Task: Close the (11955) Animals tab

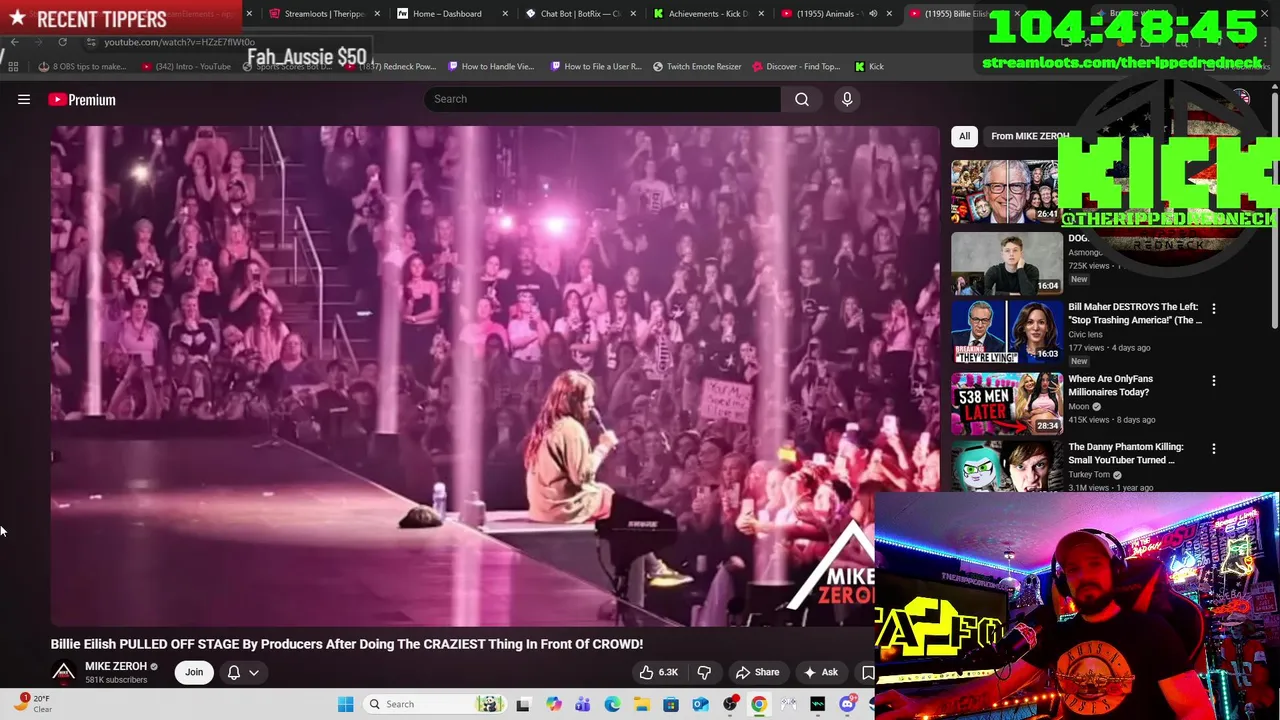Action: click(889, 13)
